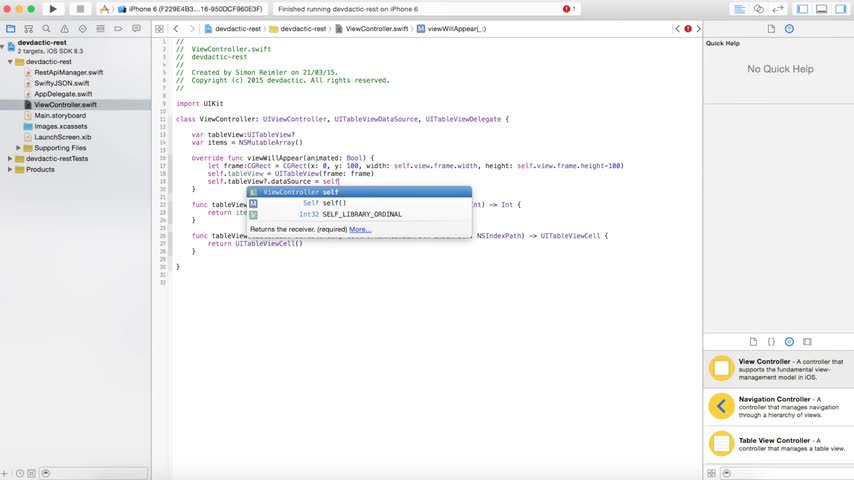The width and height of the screenshot is (854, 480).
Task: Click the navigator filter field
Action: 94,473
